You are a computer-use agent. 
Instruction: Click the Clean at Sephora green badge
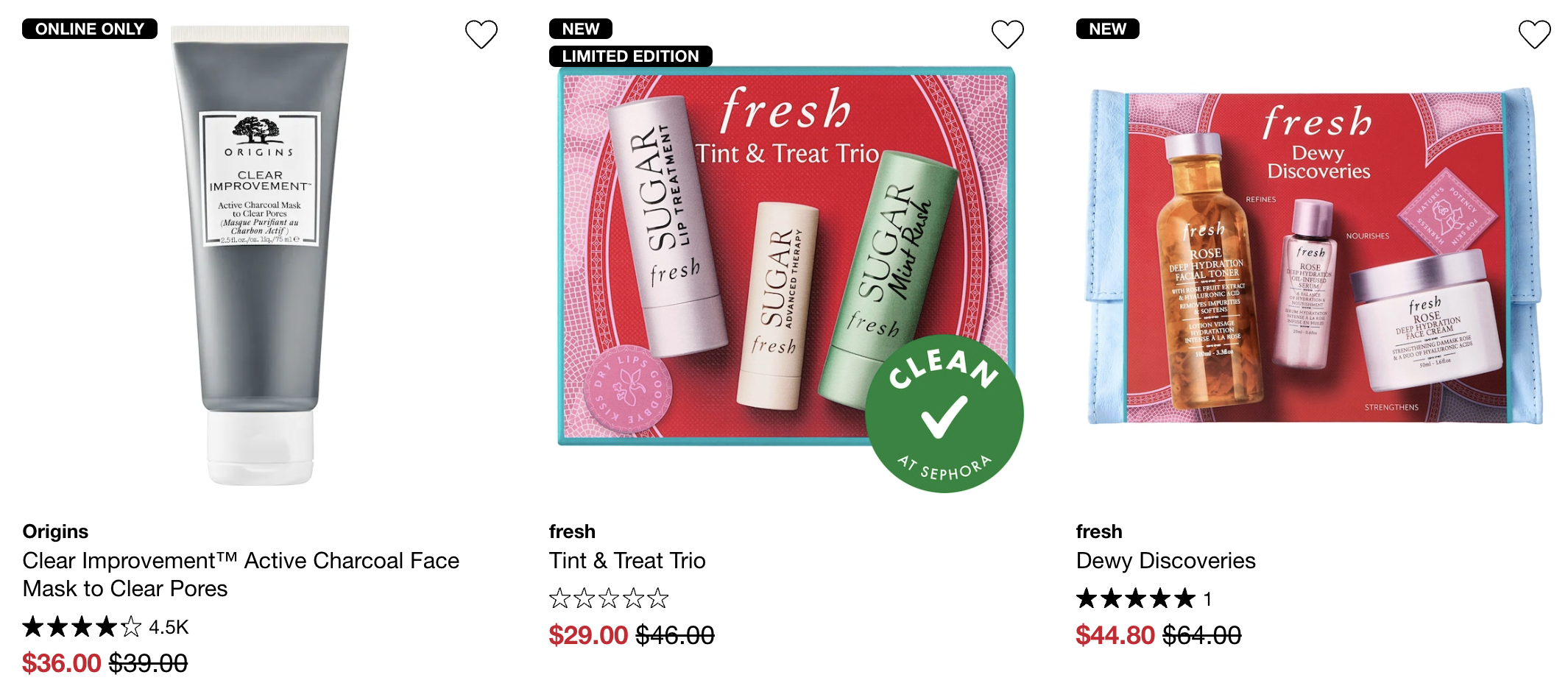pyautogui.click(x=944, y=414)
